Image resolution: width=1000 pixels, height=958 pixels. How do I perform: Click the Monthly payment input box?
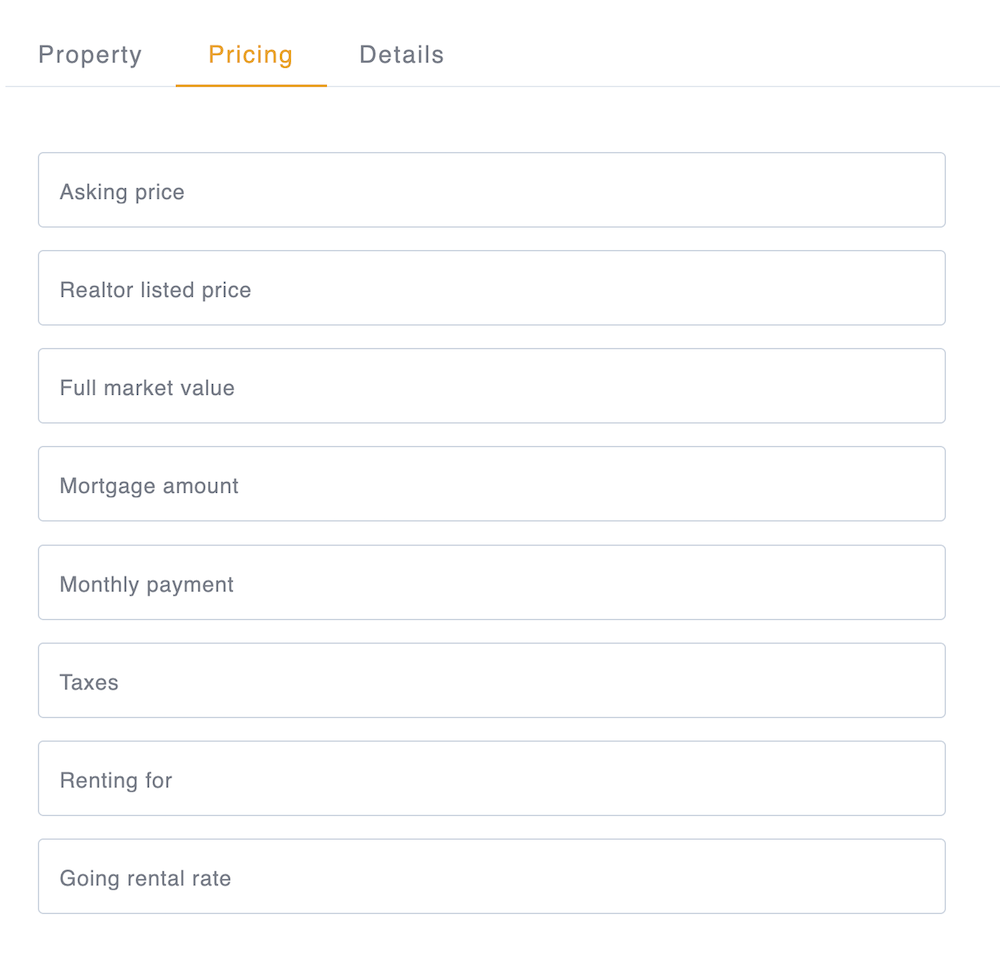pyautogui.click(x=492, y=582)
